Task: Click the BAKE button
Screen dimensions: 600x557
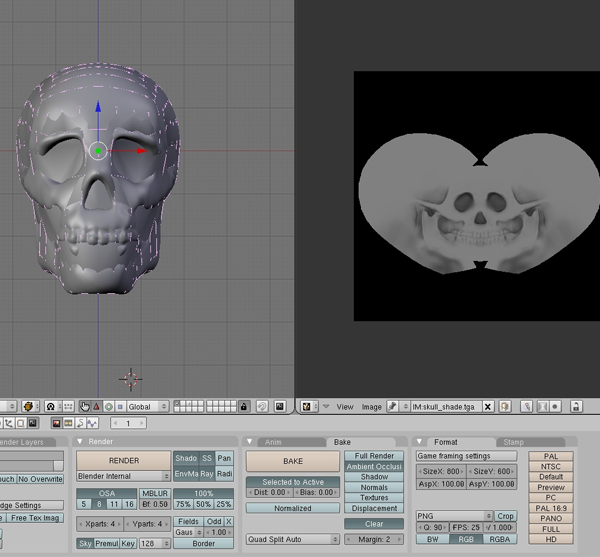Action: (x=293, y=461)
